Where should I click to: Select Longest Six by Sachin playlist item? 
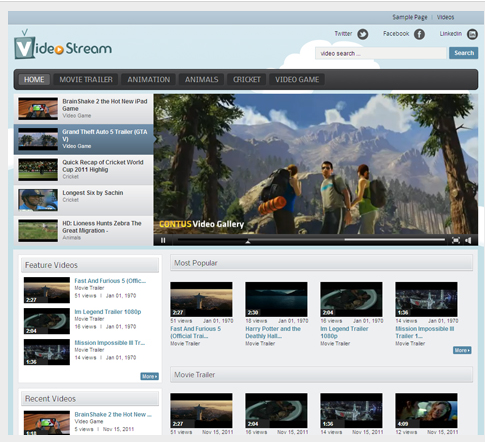click(83, 200)
